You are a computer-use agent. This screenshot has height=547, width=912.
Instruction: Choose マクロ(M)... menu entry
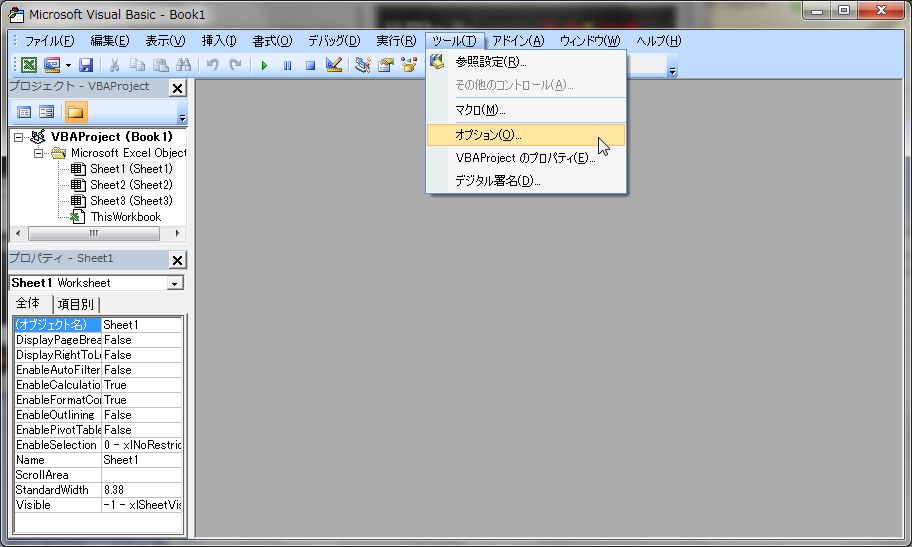(526, 110)
